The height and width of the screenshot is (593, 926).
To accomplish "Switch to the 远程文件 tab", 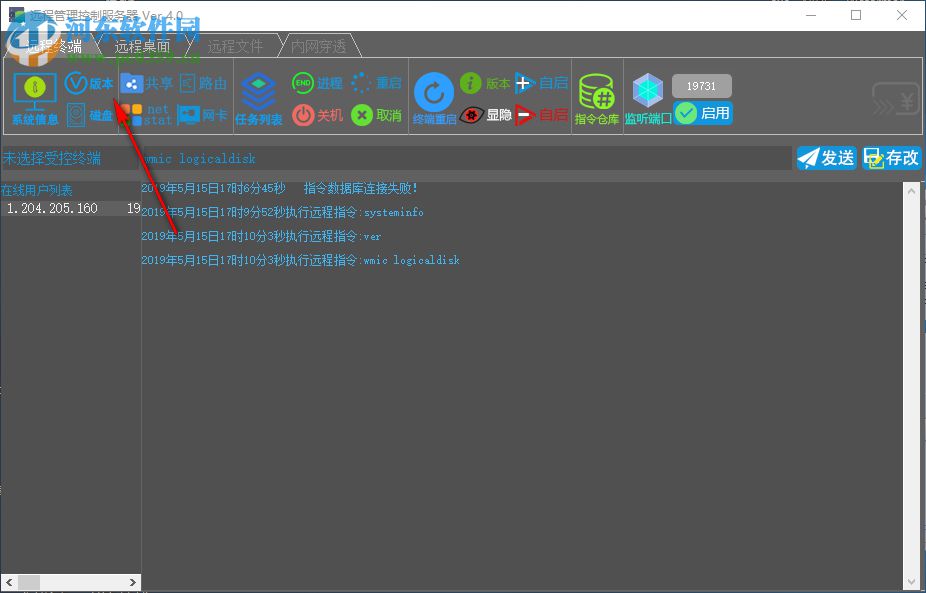I will (235, 47).
